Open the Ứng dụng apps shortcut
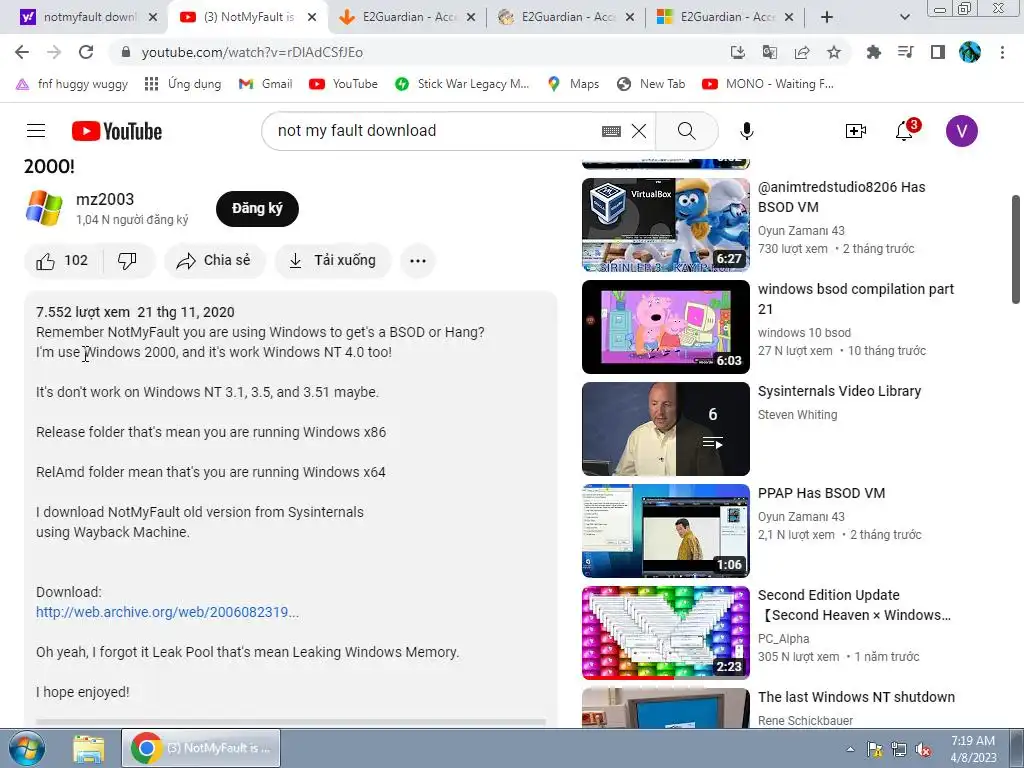 pos(183,84)
